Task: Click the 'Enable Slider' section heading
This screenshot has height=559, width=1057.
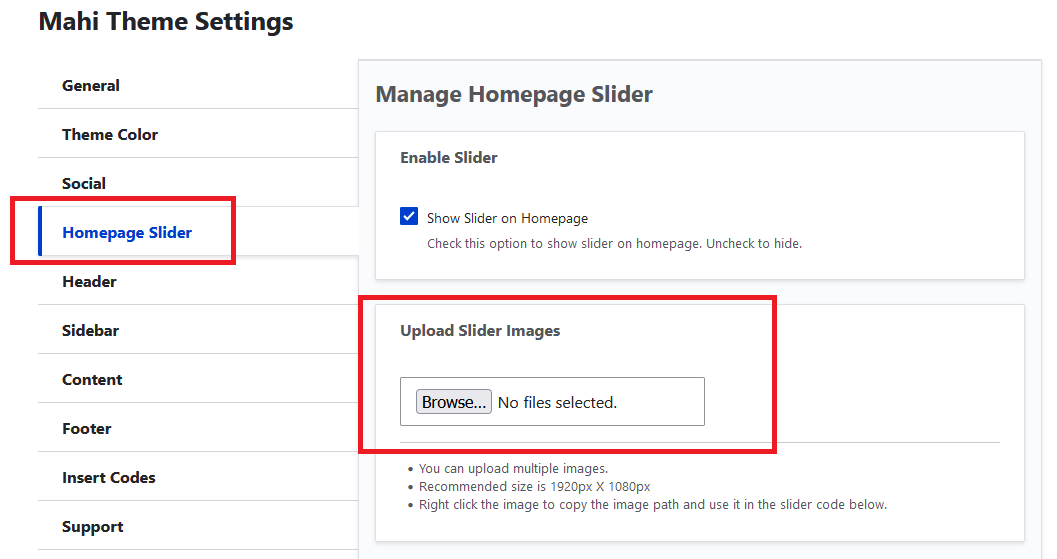Action: [449, 158]
